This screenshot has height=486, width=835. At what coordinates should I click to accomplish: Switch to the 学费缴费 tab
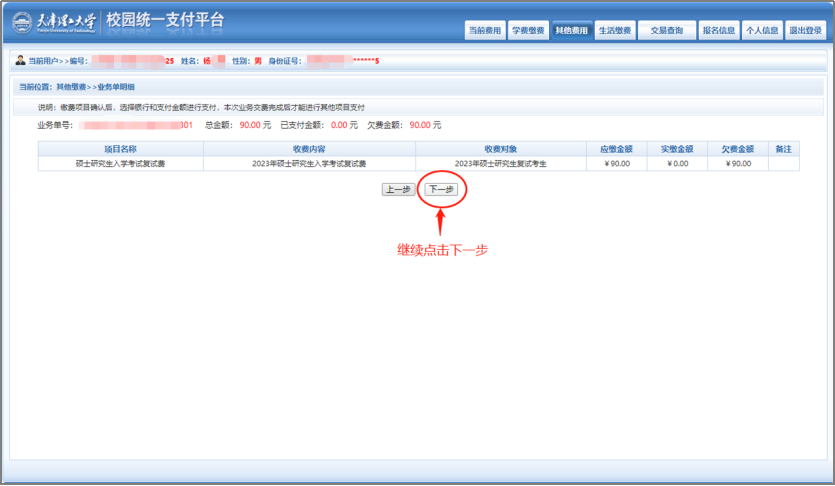(x=528, y=31)
